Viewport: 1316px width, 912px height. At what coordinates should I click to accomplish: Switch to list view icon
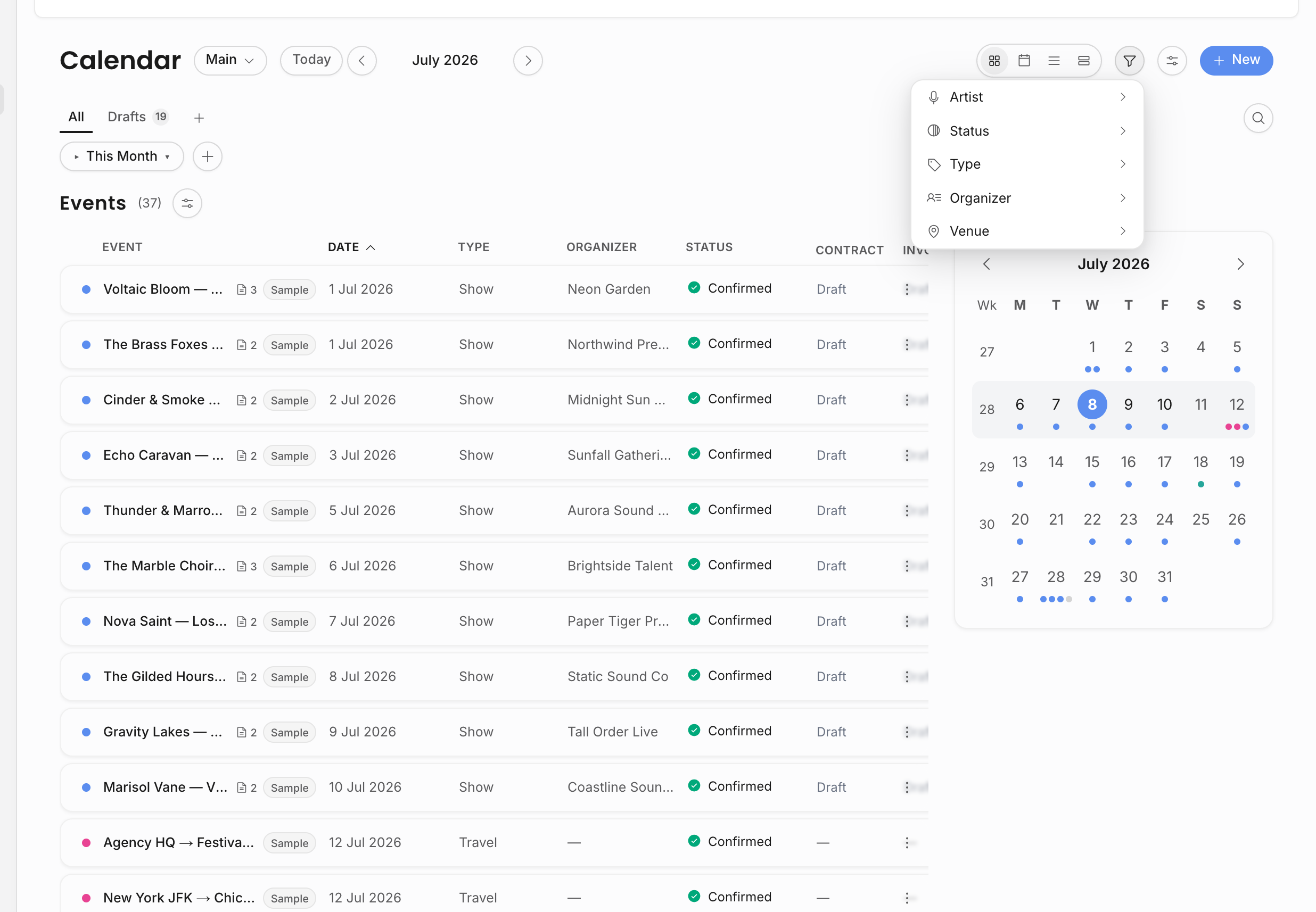1054,61
